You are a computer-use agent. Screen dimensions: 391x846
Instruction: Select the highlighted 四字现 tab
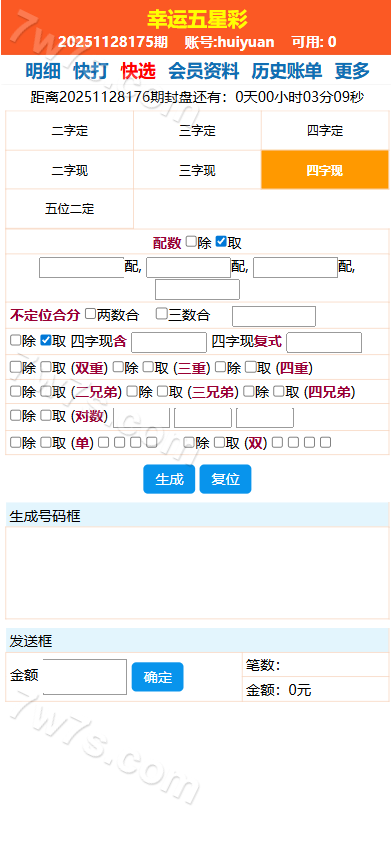(325, 170)
